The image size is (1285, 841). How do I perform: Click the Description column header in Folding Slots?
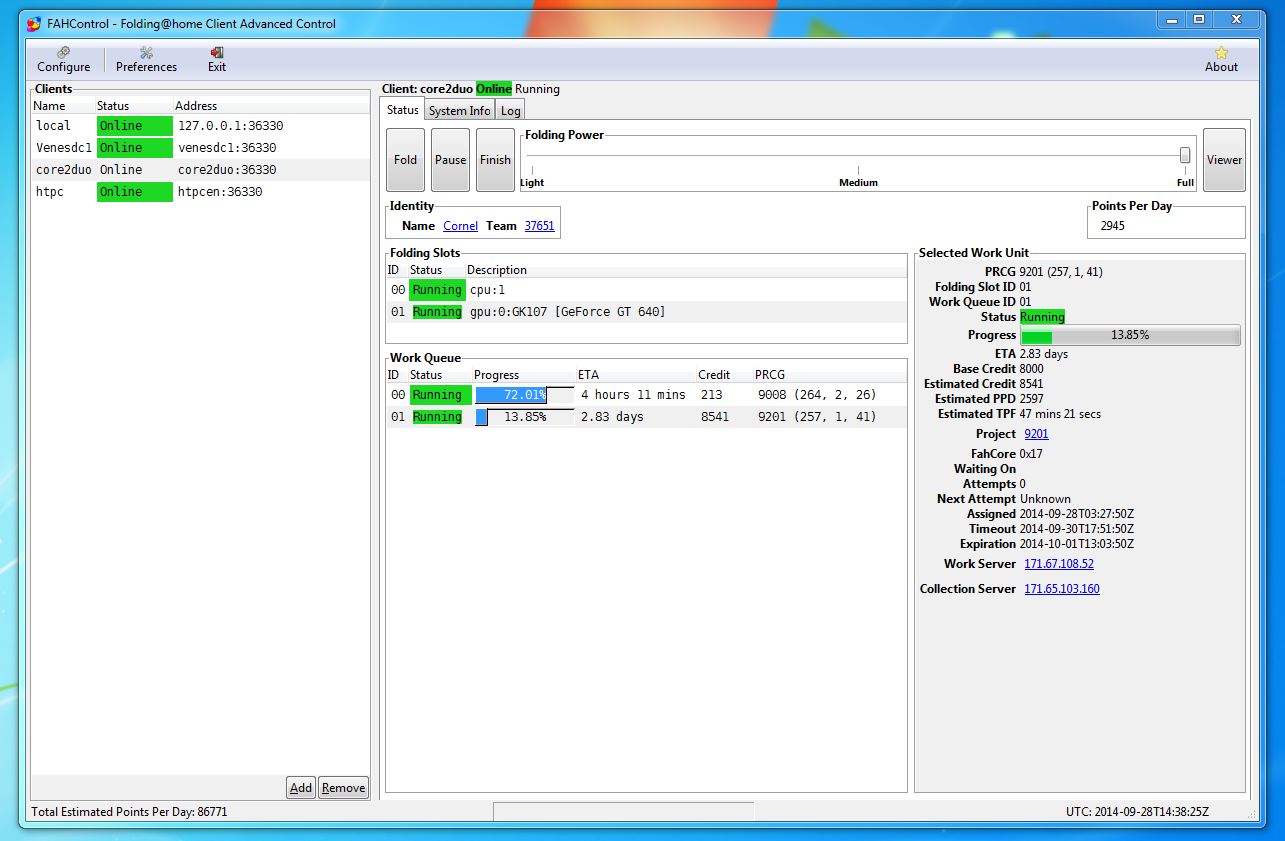click(x=685, y=270)
